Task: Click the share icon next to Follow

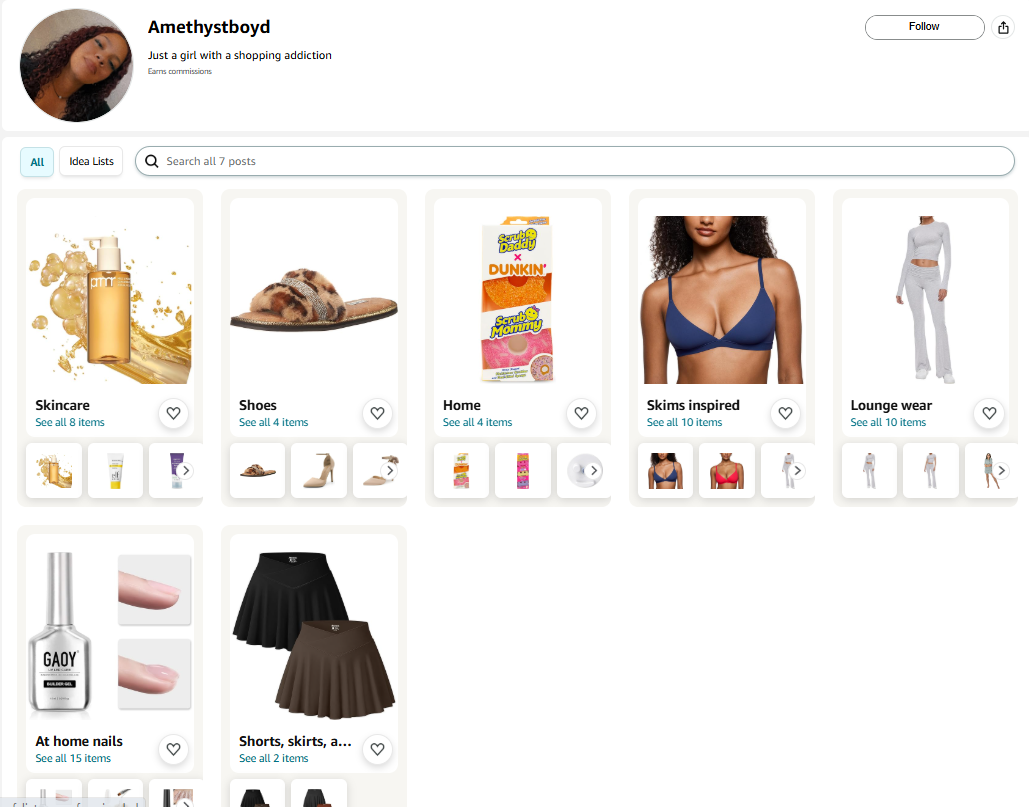Action: point(1003,28)
